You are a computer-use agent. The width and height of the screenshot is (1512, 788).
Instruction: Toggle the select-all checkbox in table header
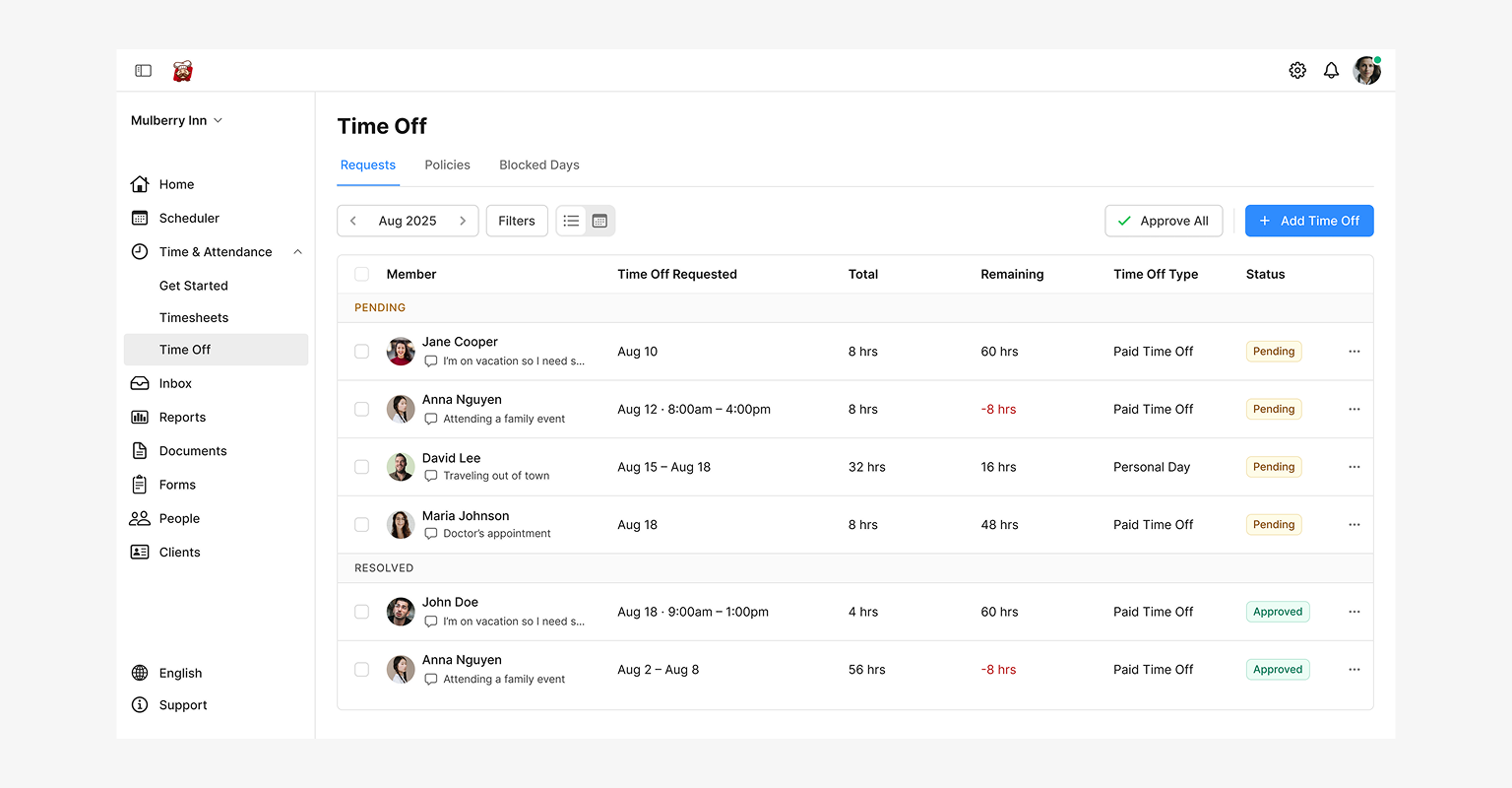pyautogui.click(x=362, y=274)
